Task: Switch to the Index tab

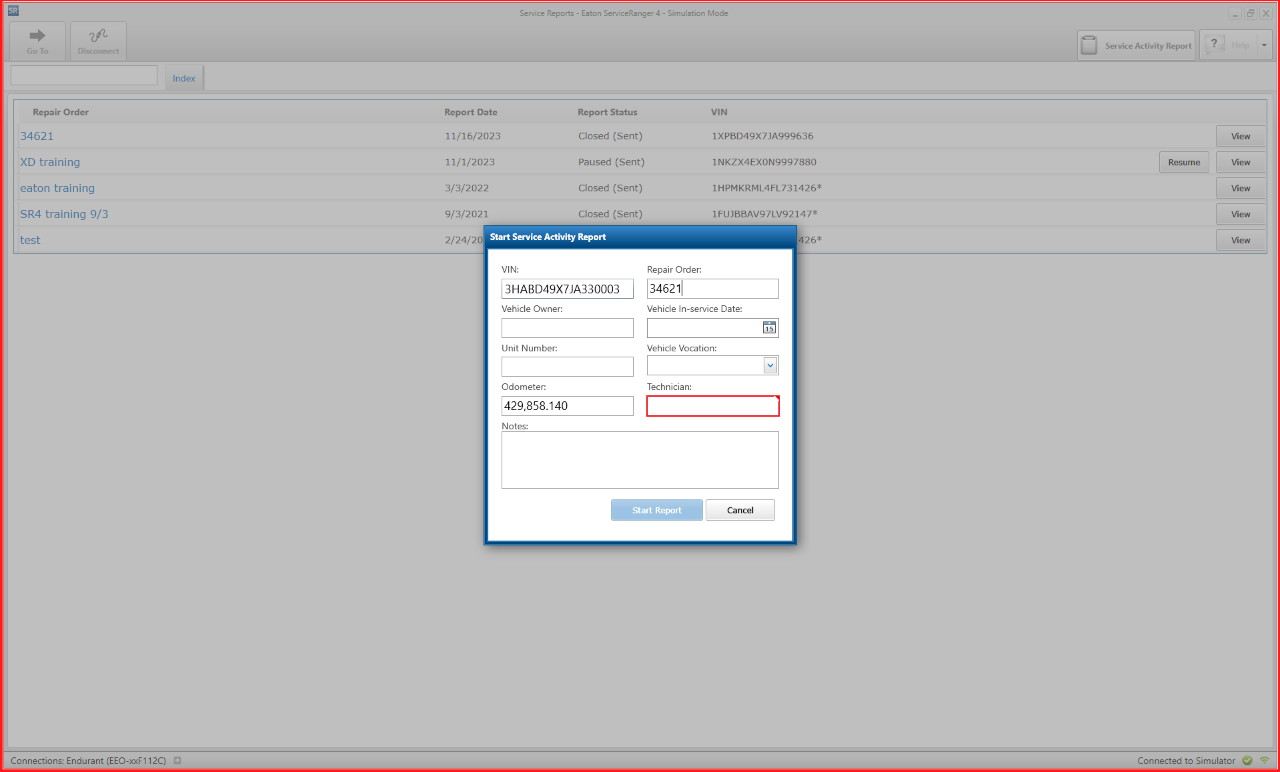Action: click(x=184, y=78)
